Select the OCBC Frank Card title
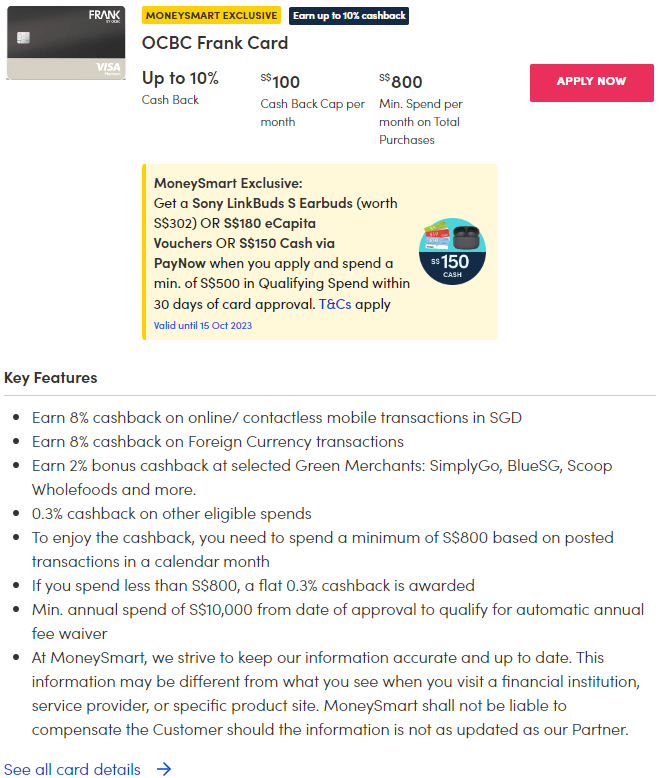659x778 pixels. pyautogui.click(x=215, y=43)
